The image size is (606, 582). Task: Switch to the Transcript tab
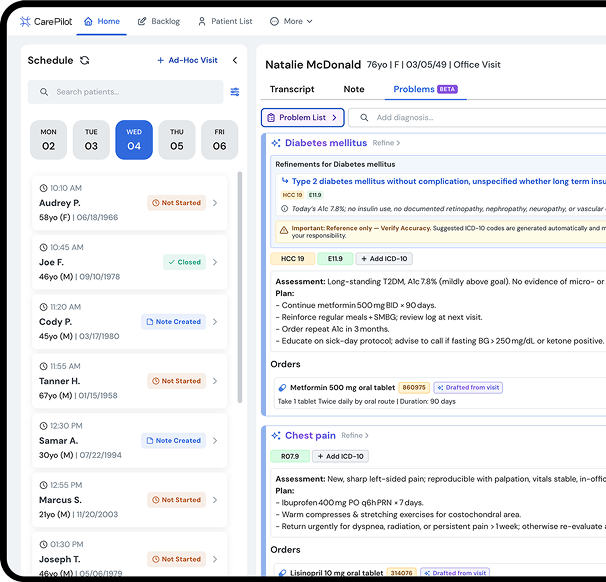pyautogui.click(x=292, y=89)
